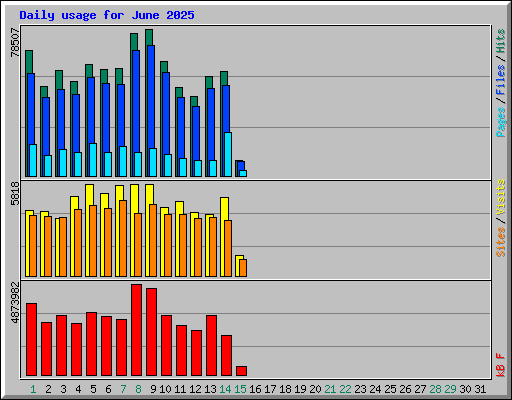Screen dimensions: 512x400
Task: Click the 4873982 axis value
Action: (15, 303)
